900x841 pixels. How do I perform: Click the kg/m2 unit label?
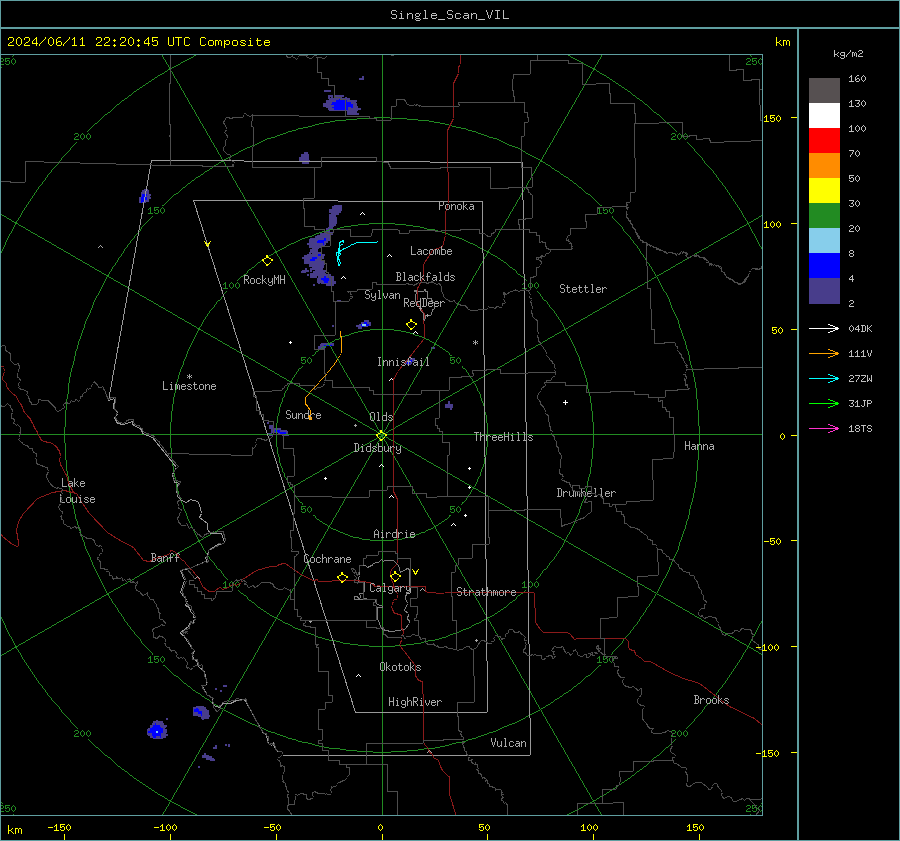click(848, 54)
